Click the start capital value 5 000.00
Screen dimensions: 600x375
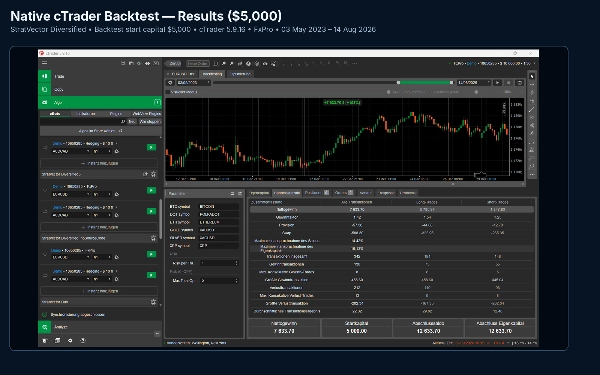(x=357, y=331)
